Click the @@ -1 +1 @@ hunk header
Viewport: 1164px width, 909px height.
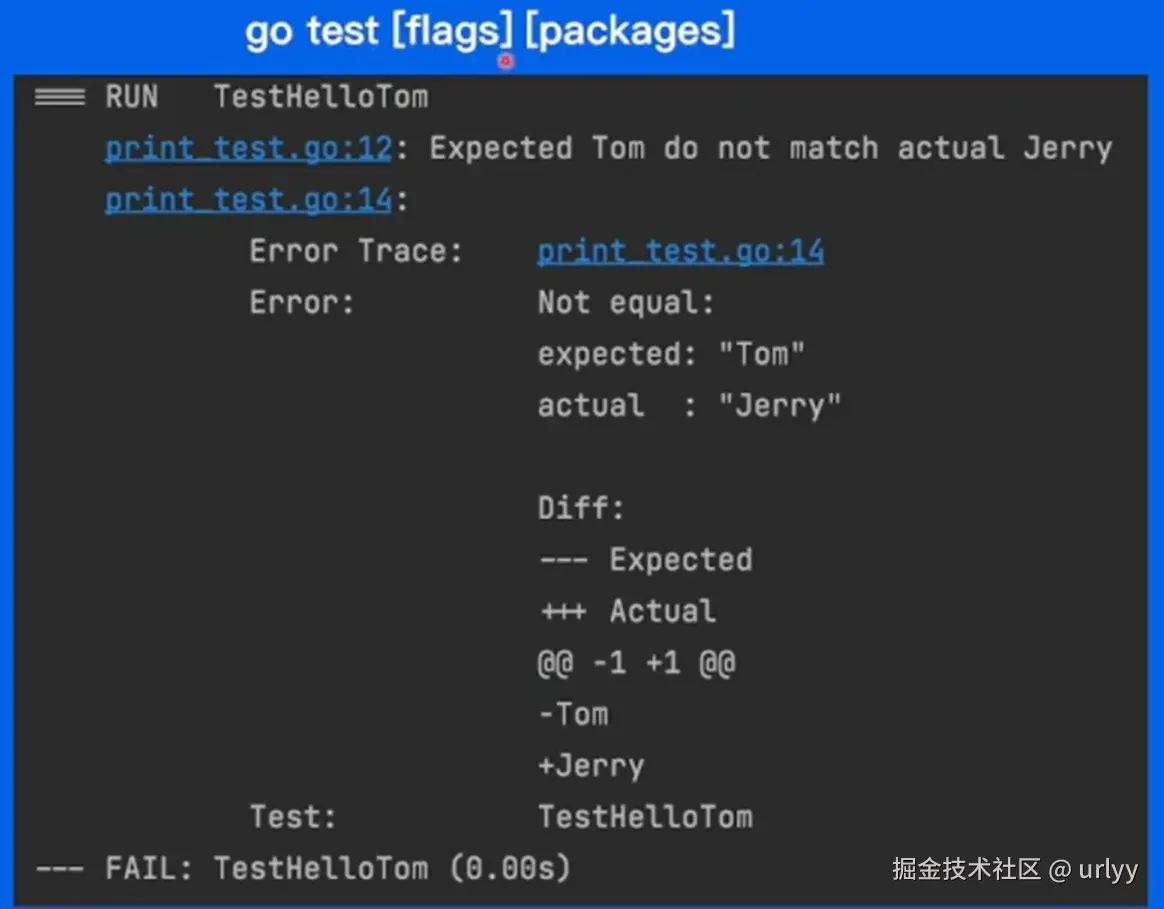637,662
